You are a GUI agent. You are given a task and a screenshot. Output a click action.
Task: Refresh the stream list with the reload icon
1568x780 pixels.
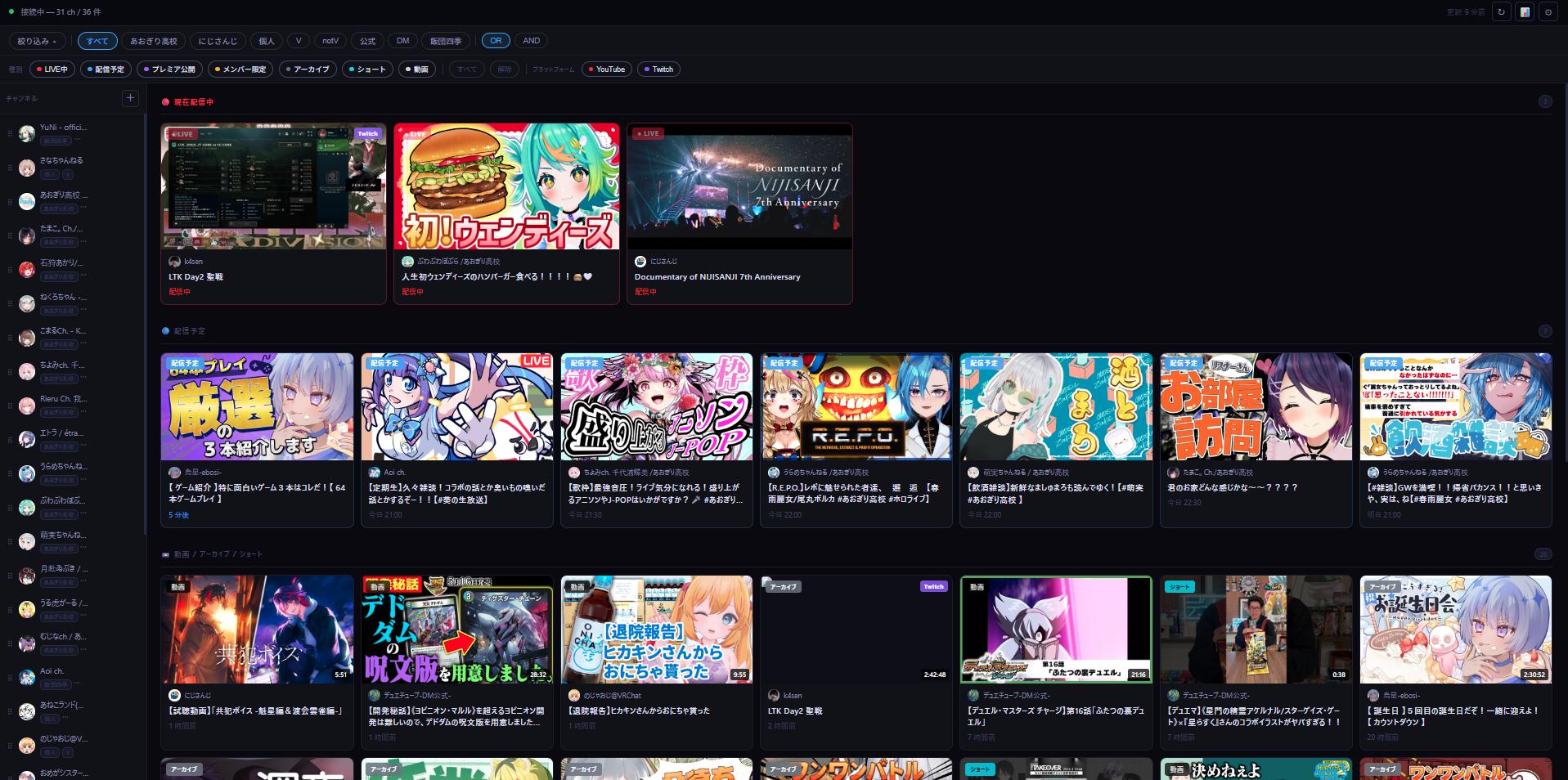click(1501, 12)
